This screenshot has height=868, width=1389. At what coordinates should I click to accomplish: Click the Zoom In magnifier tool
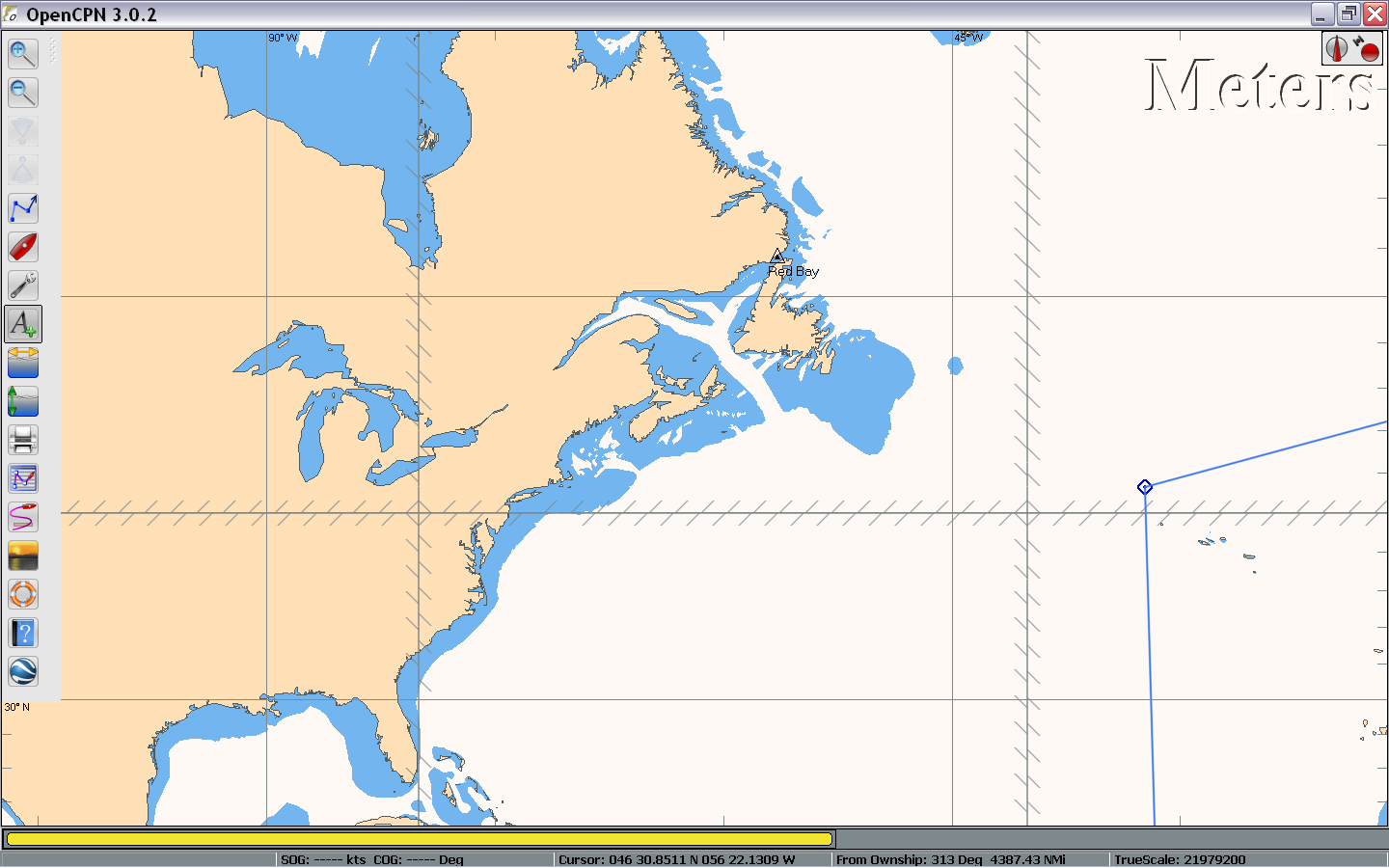click(23, 54)
